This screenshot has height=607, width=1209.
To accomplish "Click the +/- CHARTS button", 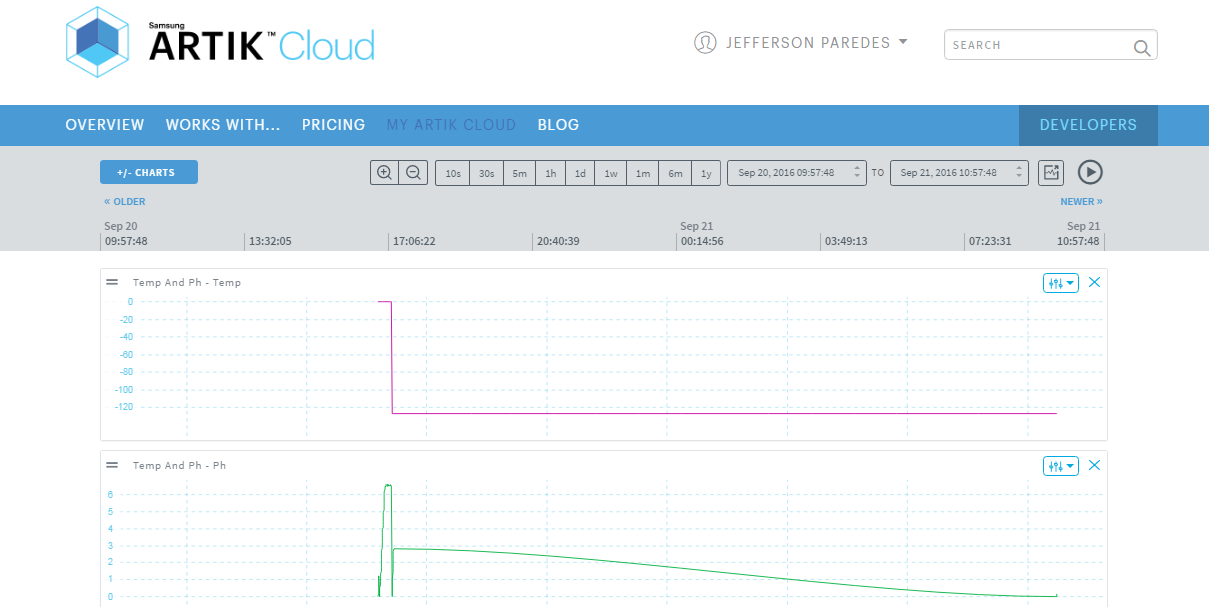I will (148, 172).
